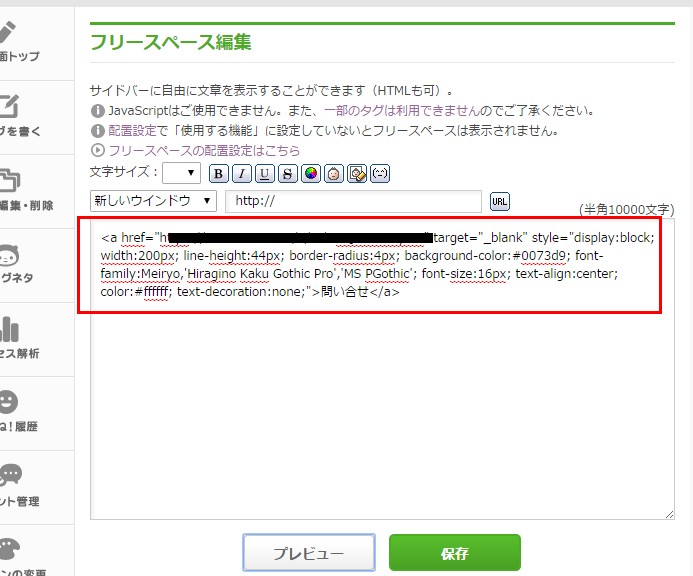The width and height of the screenshot is (693, 576).
Task: Apply italic with the I button
Action: pos(241,174)
